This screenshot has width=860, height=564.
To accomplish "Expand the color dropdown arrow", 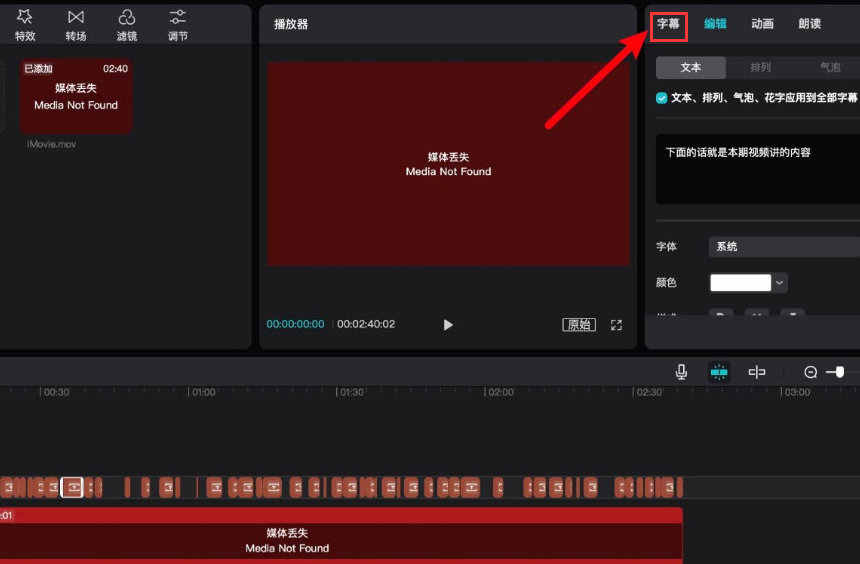I will pos(779,283).
